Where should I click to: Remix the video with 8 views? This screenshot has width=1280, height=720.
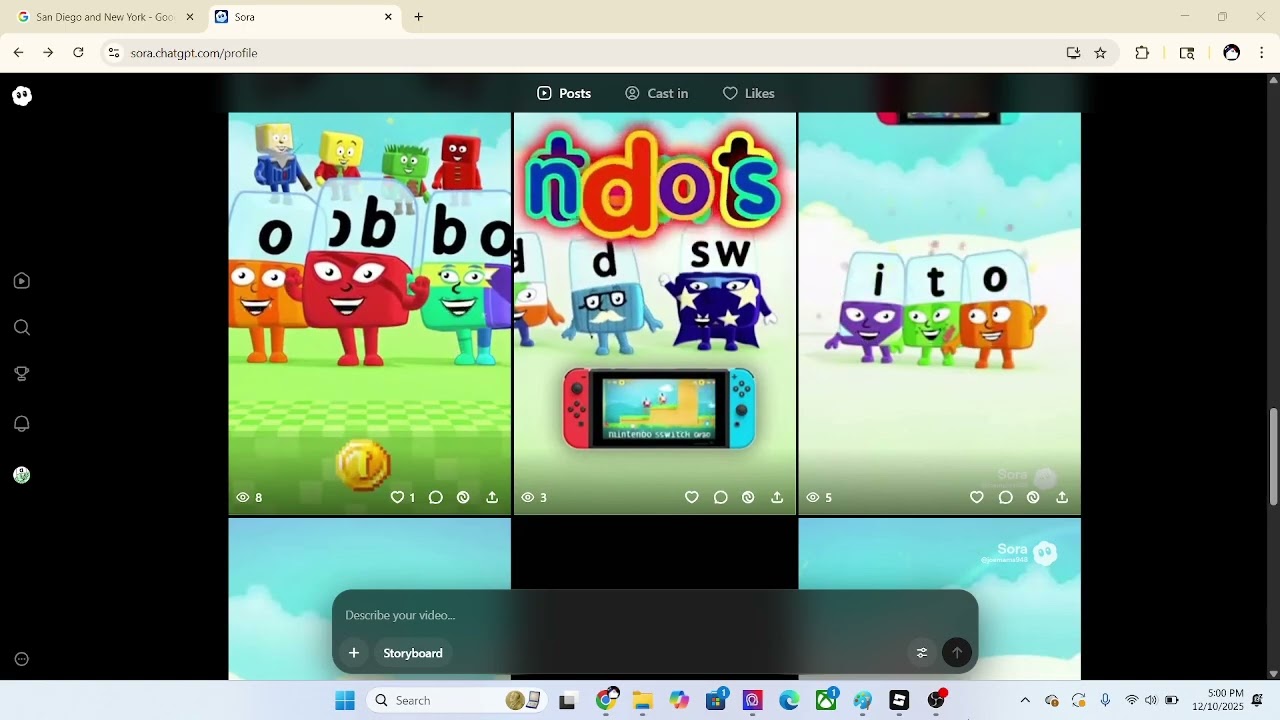[x=463, y=497]
